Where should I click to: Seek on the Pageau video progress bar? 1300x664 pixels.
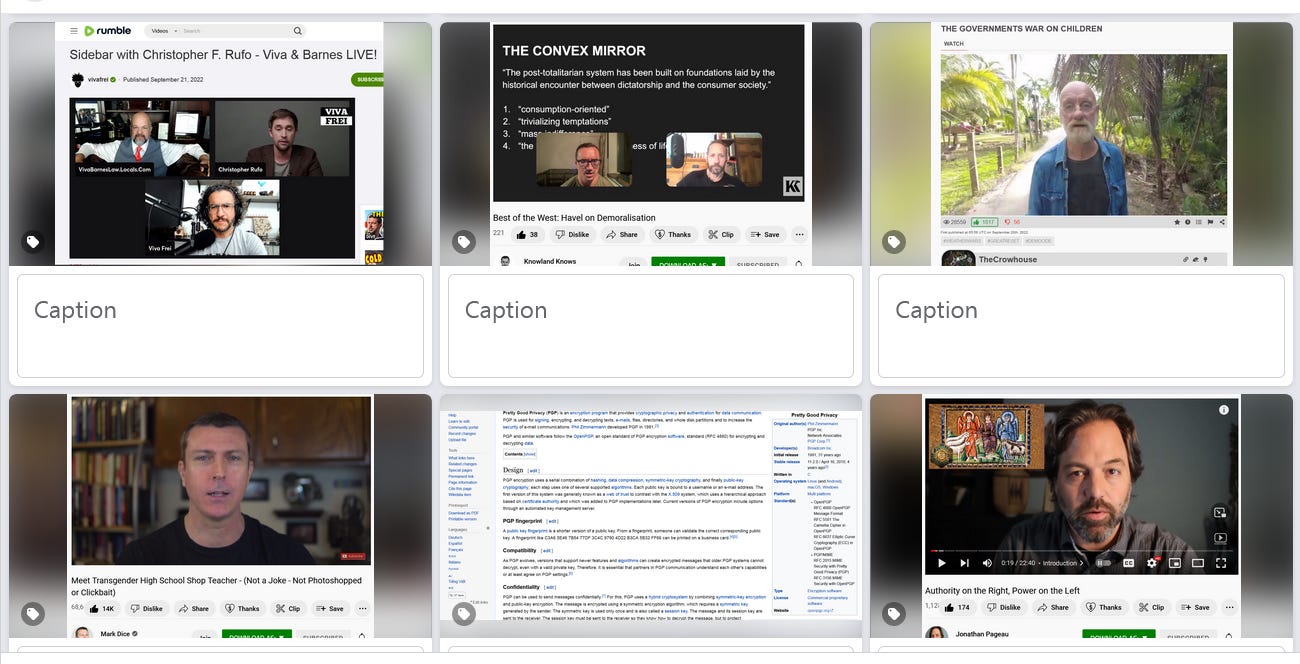coord(1081,551)
